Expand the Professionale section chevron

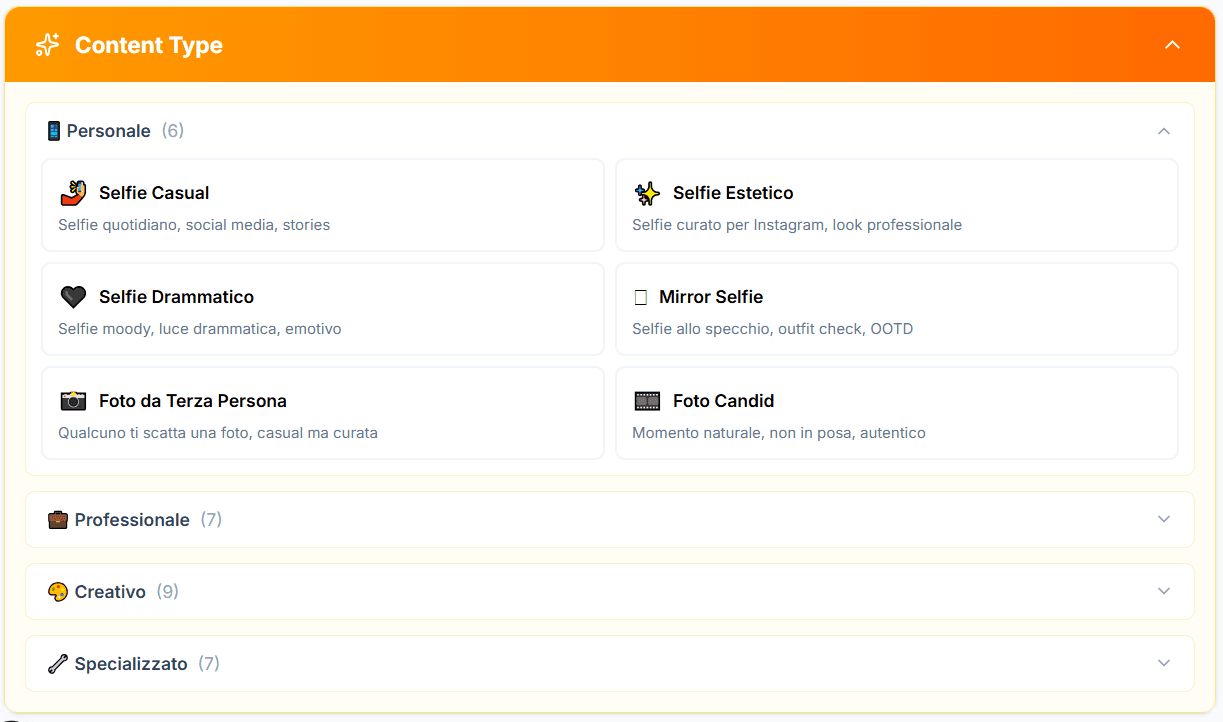[x=1163, y=519]
